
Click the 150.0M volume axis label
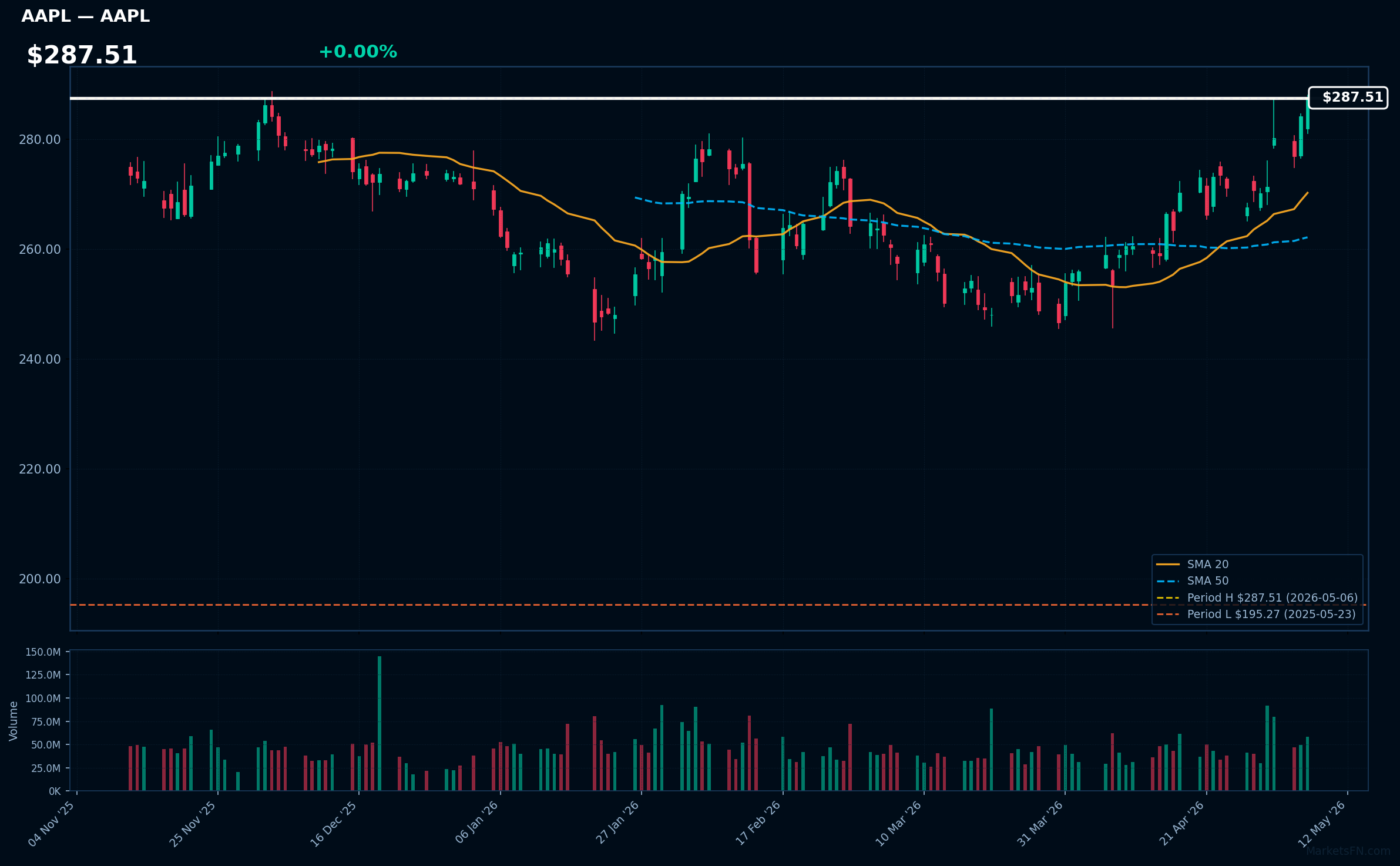[43, 652]
